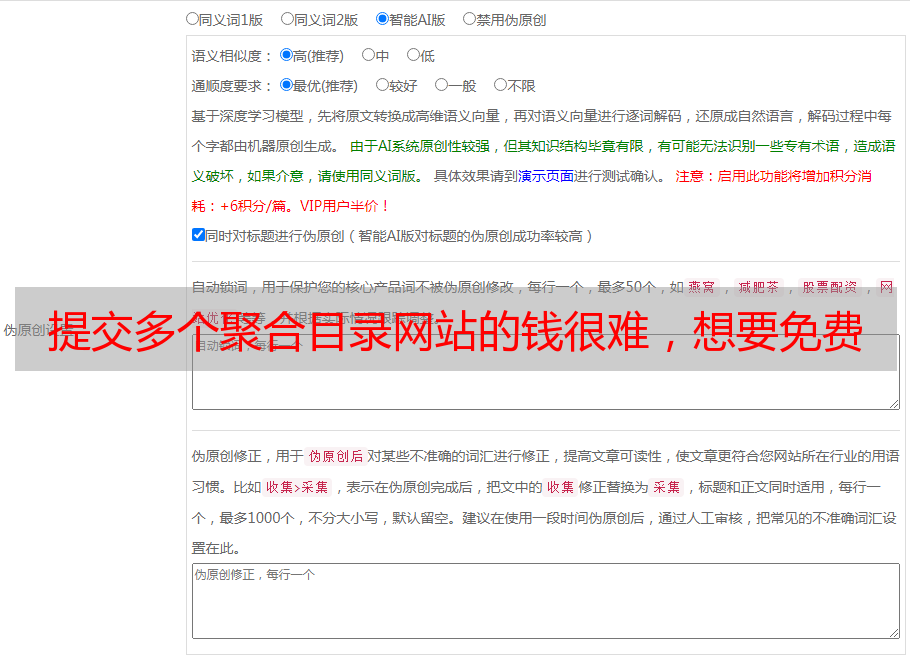911x658 pixels.
Task: Set 语义相似度 to 中
Action: [368, 55]
